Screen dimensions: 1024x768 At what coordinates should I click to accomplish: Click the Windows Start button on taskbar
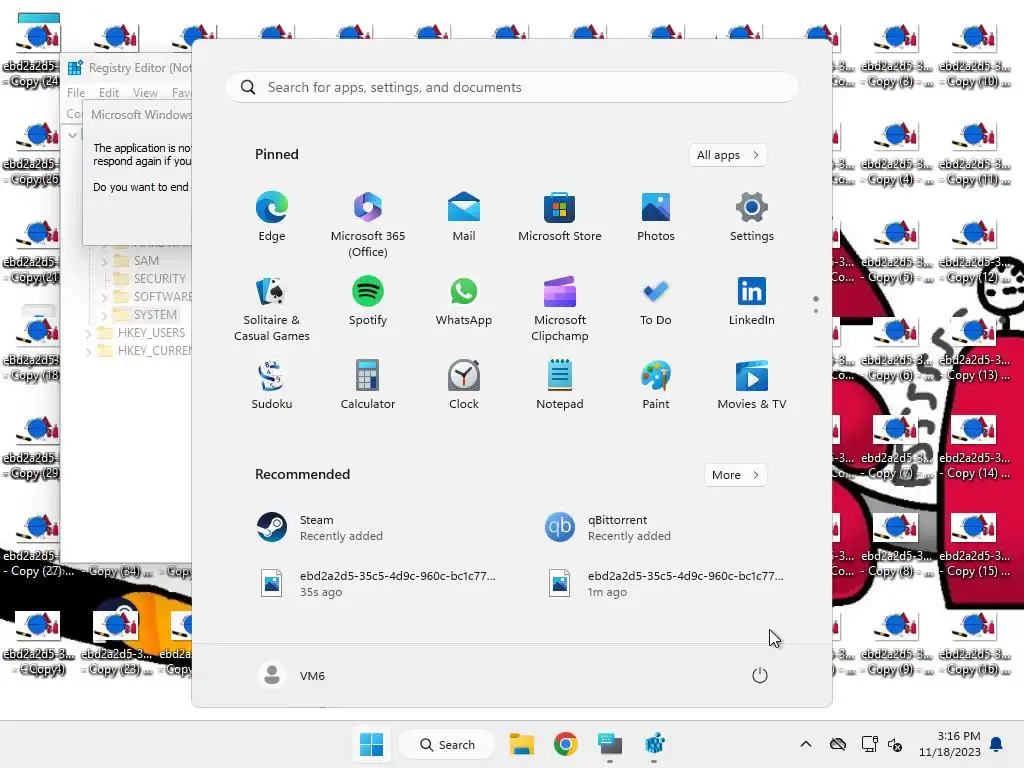[x=372, y=744]
